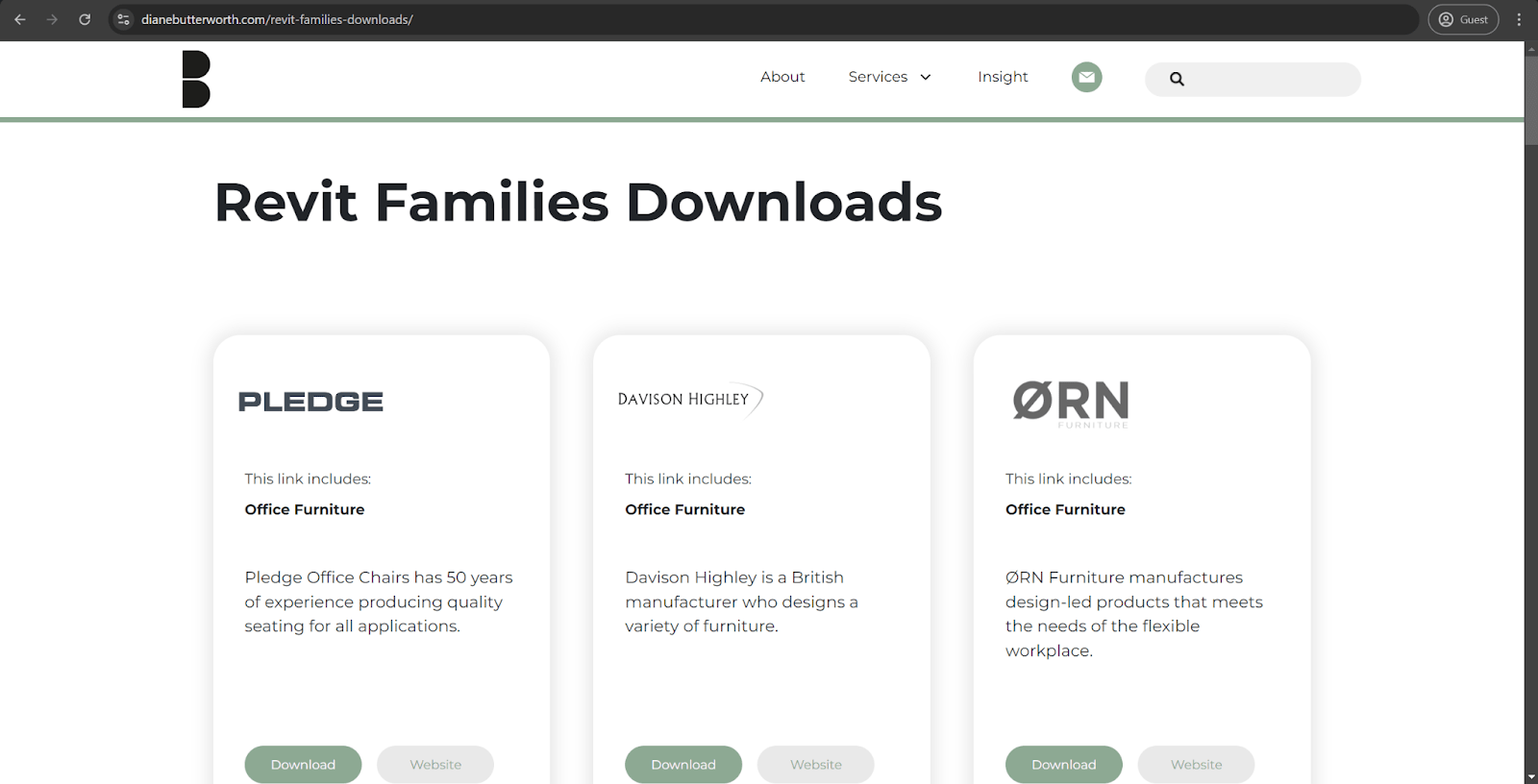Click the Pledge logo
This screenshot has height=784, width=1538.
pos(310,402)
